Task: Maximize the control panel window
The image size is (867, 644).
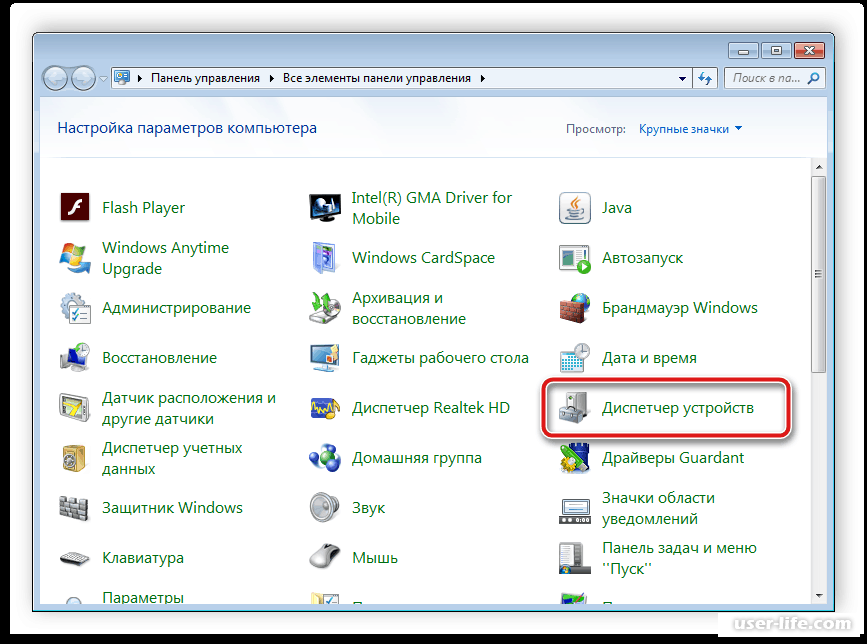Action: coord(776,51)
